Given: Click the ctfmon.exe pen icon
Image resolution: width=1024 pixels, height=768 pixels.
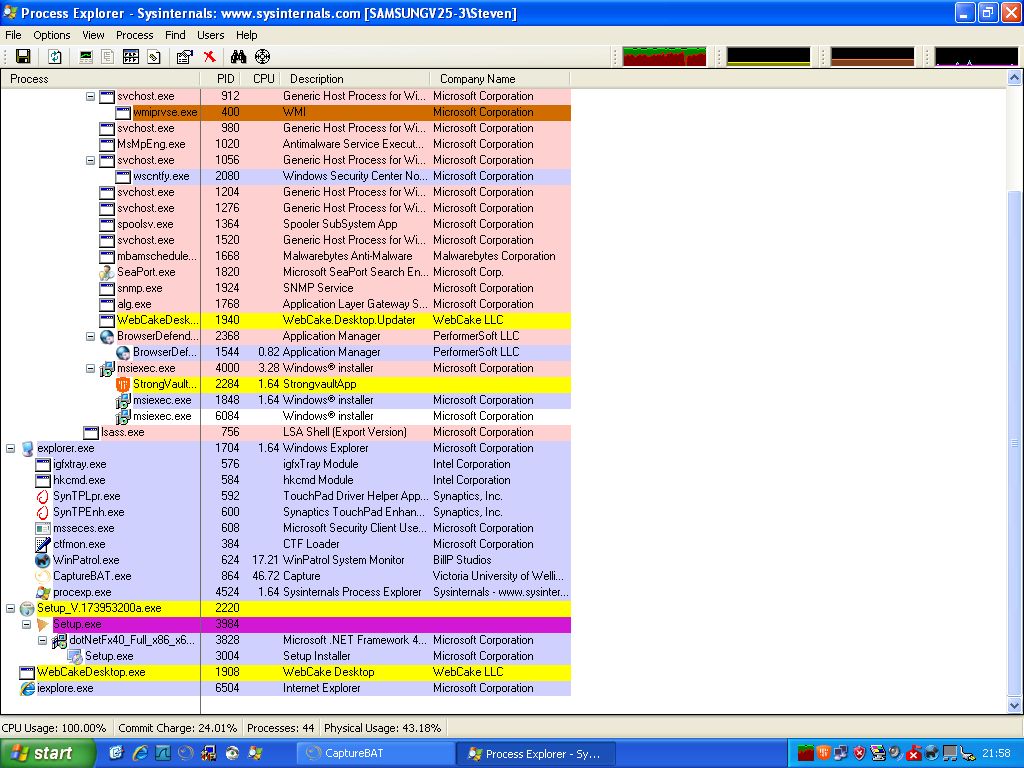Looking at the screenshot, I should (42, 544).
